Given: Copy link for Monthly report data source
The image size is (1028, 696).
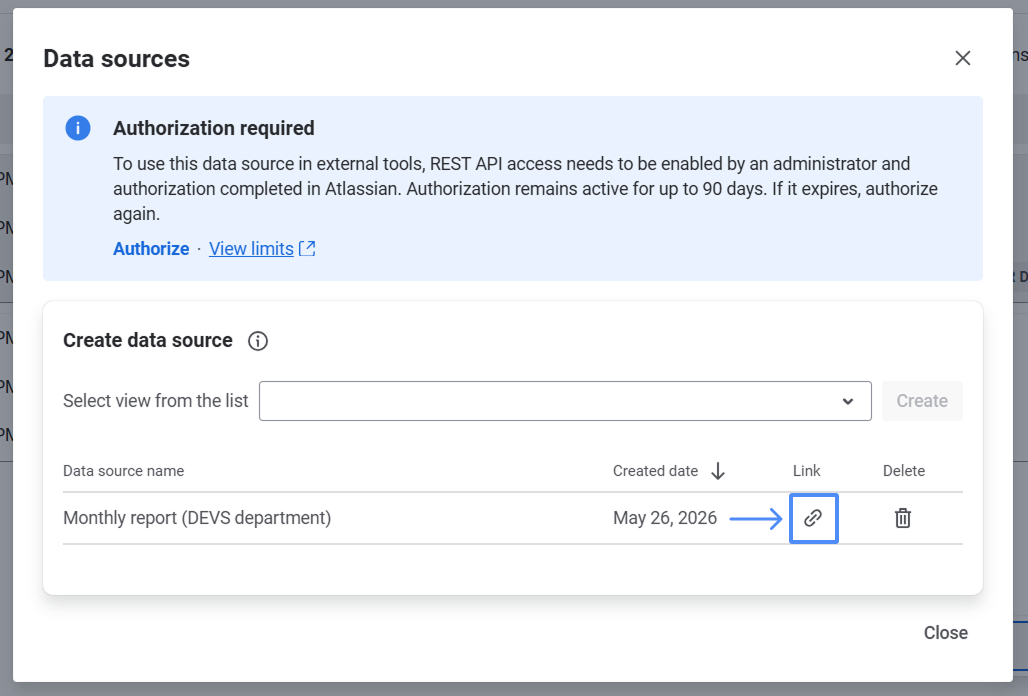Looking at the screenshot, I should pyautogui.click(x=813, y=518).
